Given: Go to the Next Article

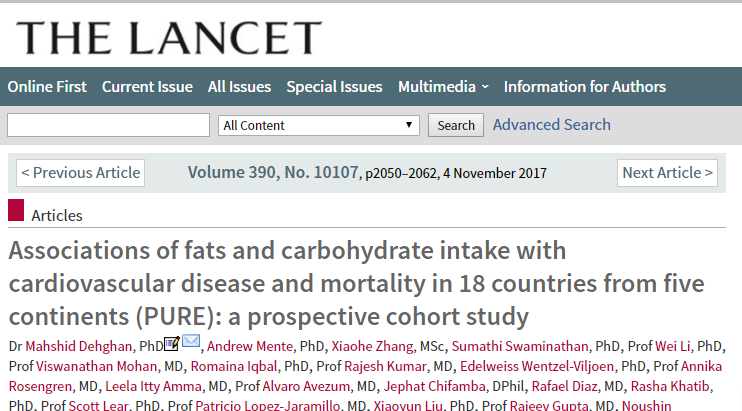Looking at the screenshot, I should (x=667, y=173).
